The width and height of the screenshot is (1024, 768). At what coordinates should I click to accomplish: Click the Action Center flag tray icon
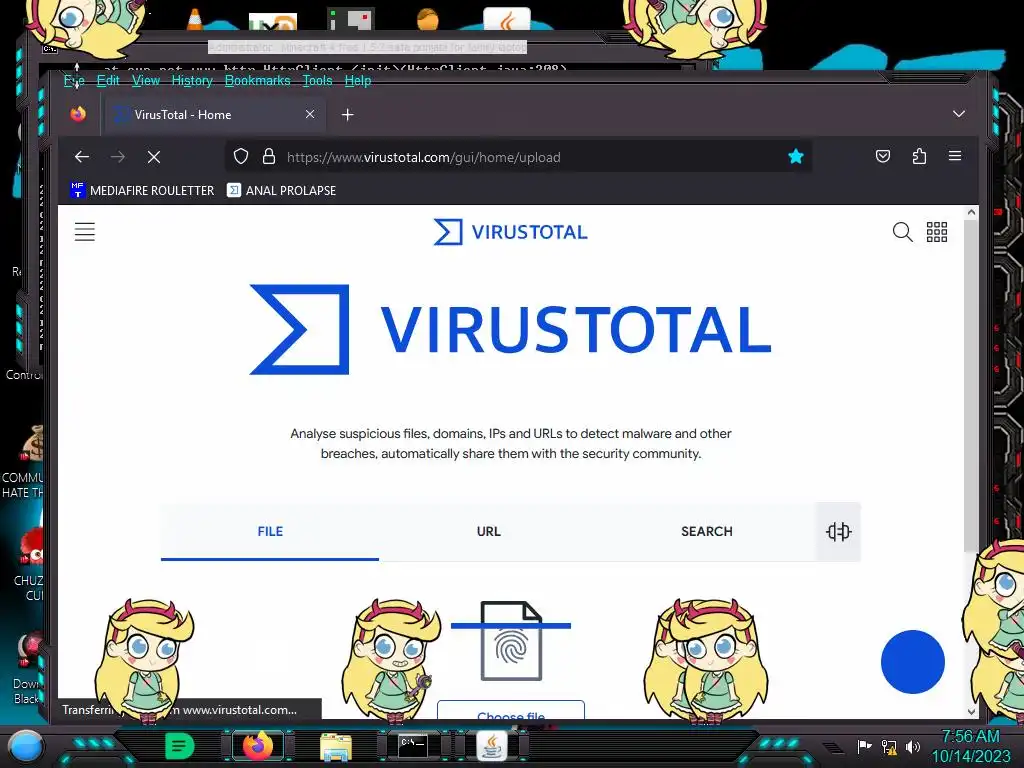click(x=864, y=746)
